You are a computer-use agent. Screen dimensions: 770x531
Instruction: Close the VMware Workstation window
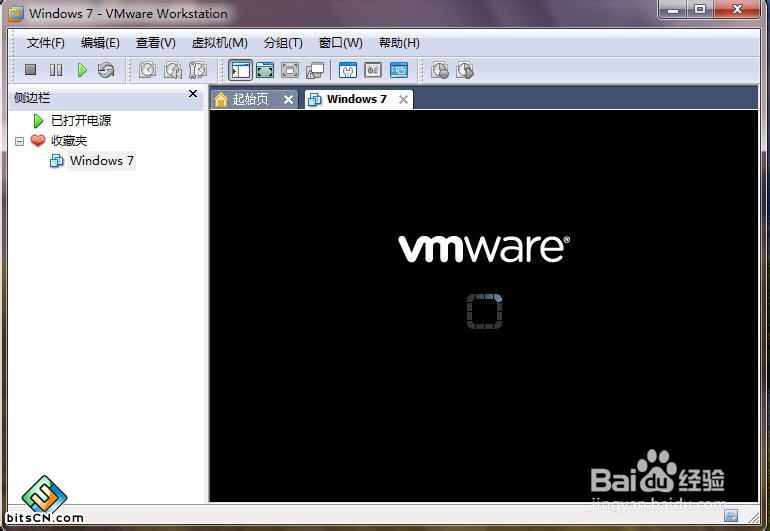[x=737, y=9]
